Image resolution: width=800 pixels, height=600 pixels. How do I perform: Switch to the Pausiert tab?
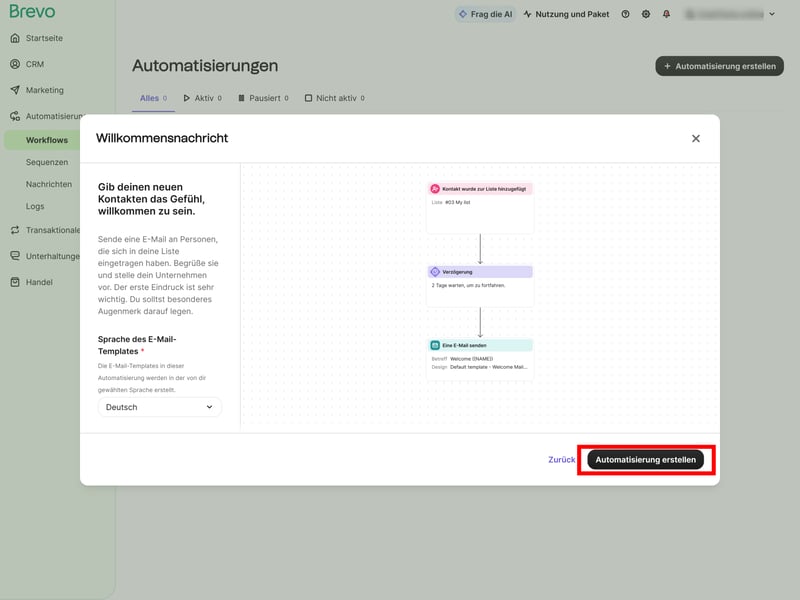263,98
